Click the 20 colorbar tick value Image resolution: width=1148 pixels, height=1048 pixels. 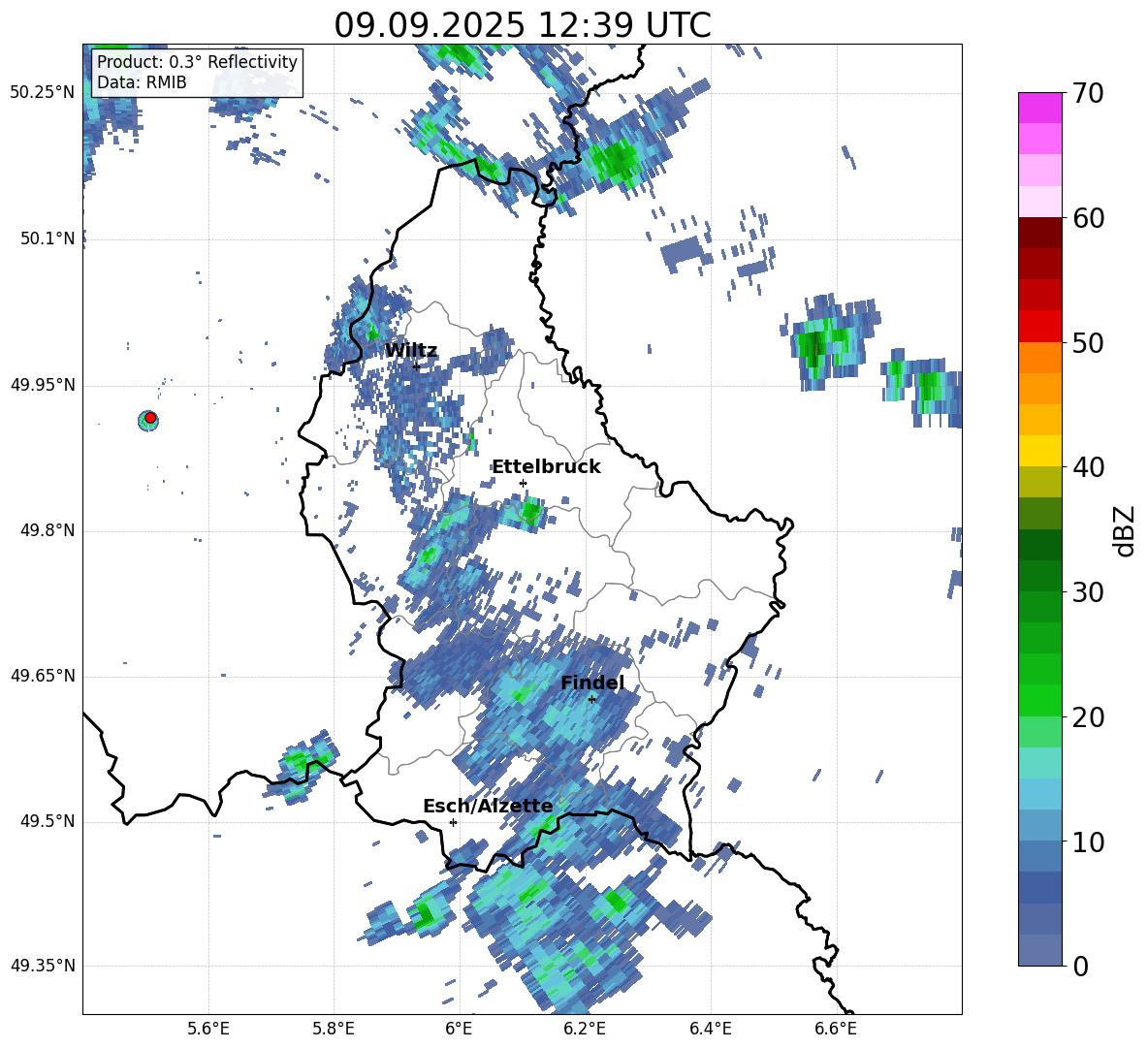click(x=1089, y=717)
